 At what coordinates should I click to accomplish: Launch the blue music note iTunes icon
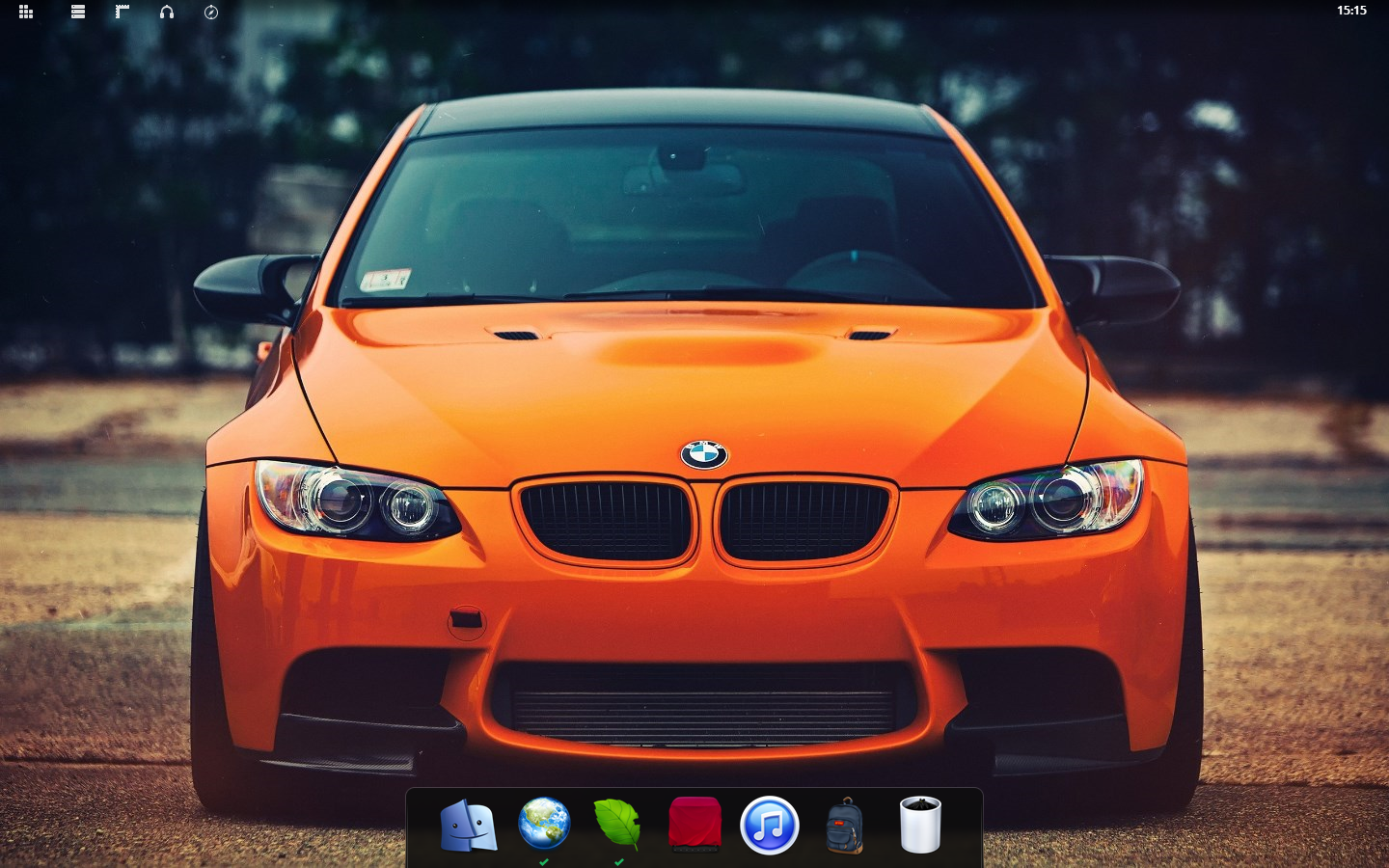(x=770, y=826)
